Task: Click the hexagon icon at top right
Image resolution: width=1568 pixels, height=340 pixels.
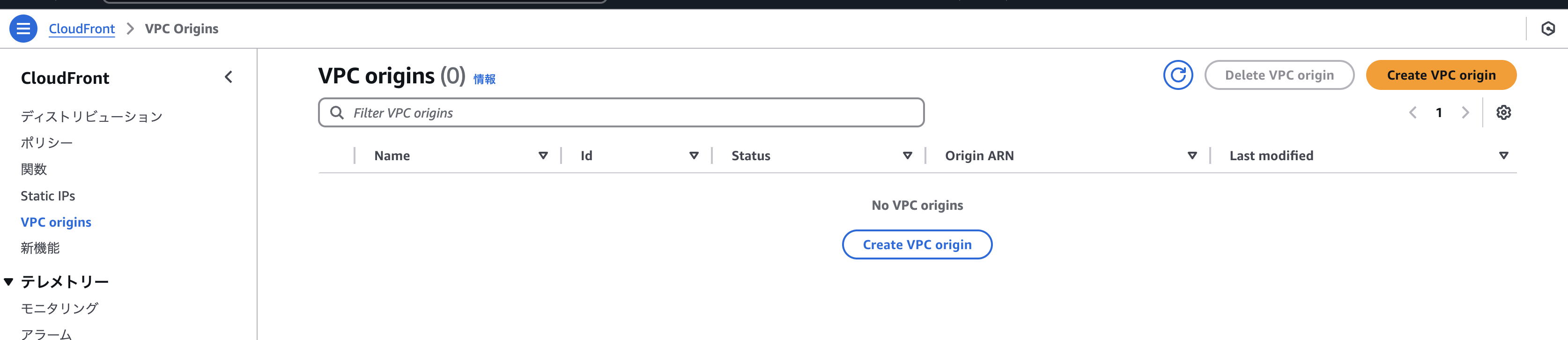Action: 1547,29
